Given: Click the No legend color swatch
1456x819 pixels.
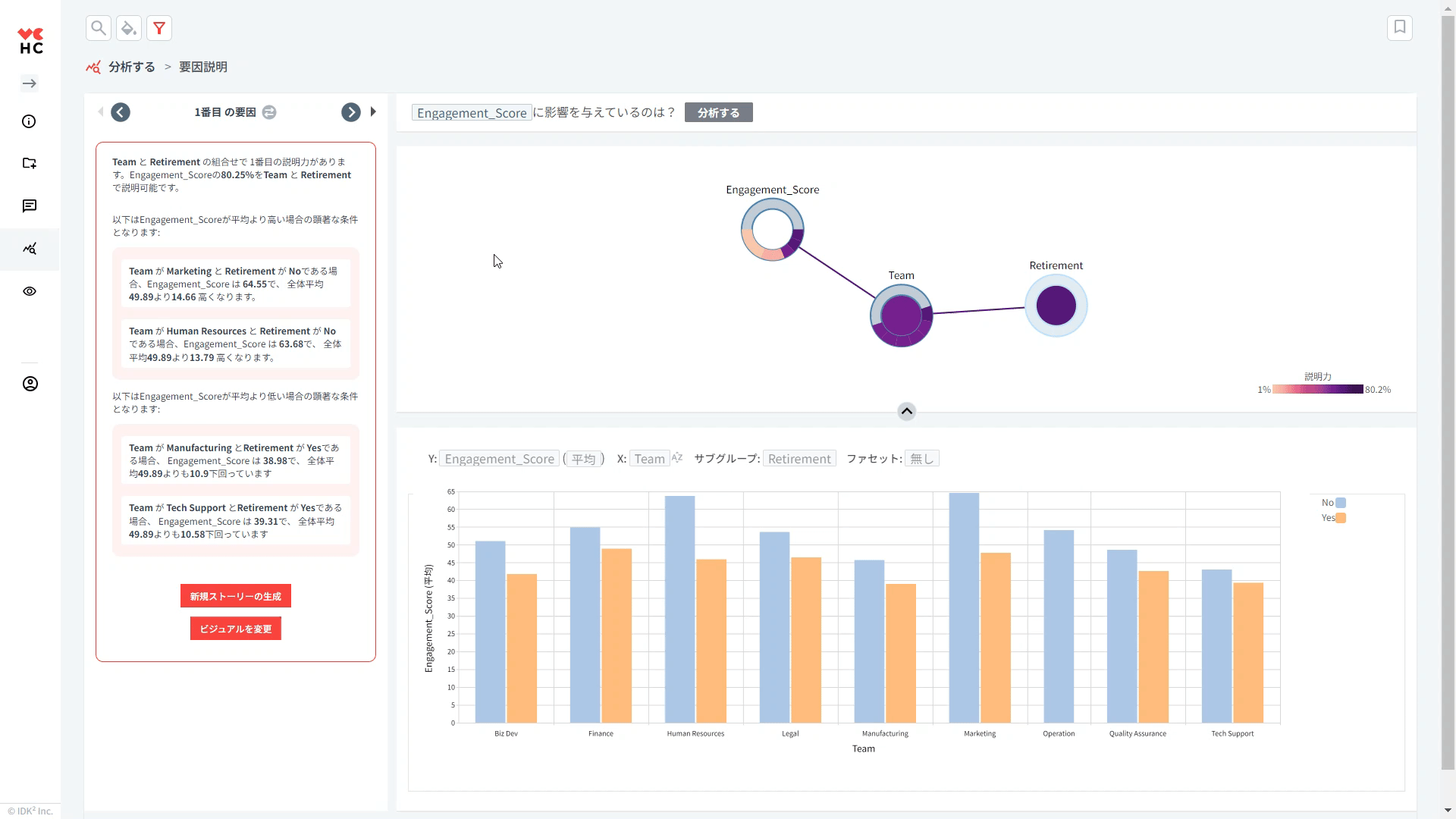Looking at the screenshot, I should [1341, 503].
